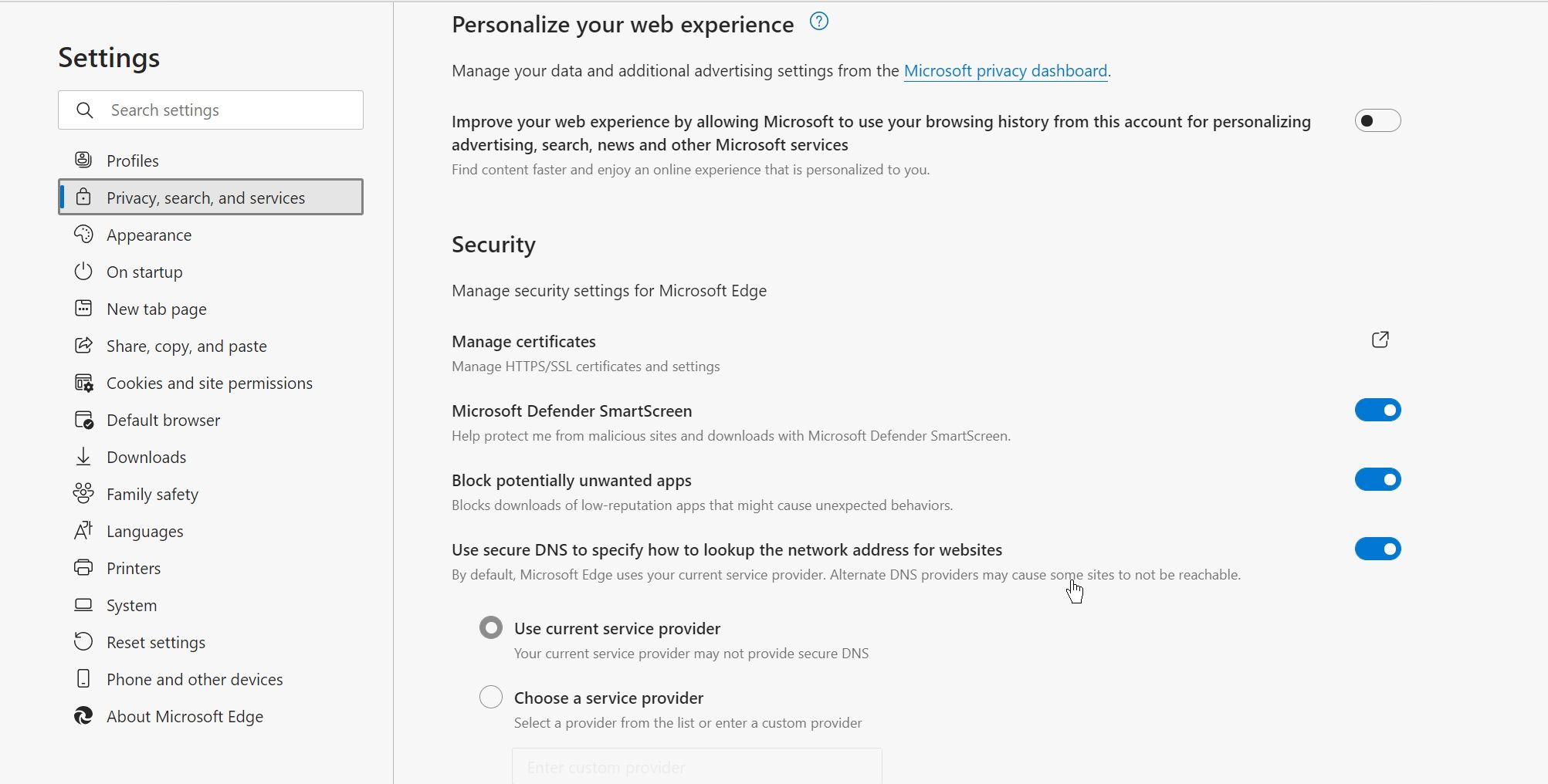The height and width of the screenshot is (784, 1548).
Task: Click the Appearance palette icon
Action: 83,234
